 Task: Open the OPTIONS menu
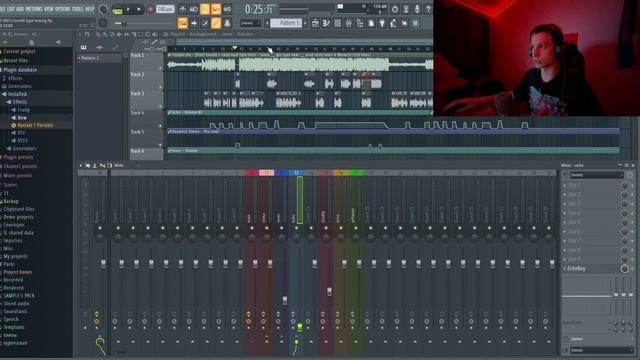coord(62,9)
